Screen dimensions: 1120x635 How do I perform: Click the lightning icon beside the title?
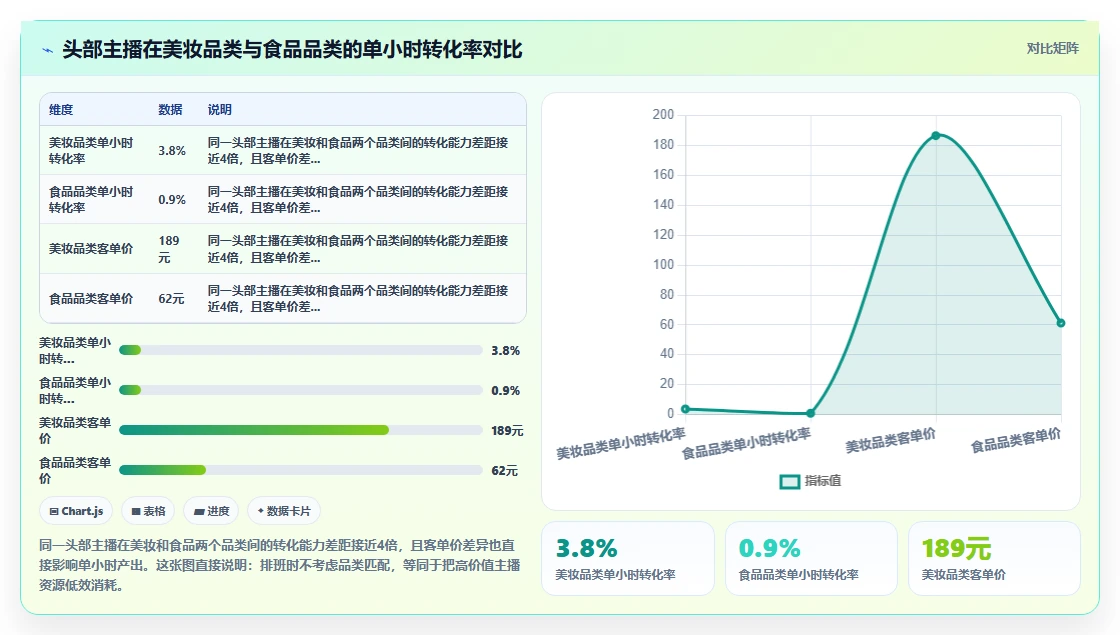(47, 50)
